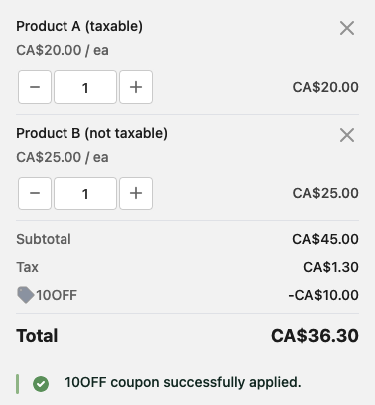Click the Product A (taxable) title
The image size is (375, 405).
click(x=79, y=26)
